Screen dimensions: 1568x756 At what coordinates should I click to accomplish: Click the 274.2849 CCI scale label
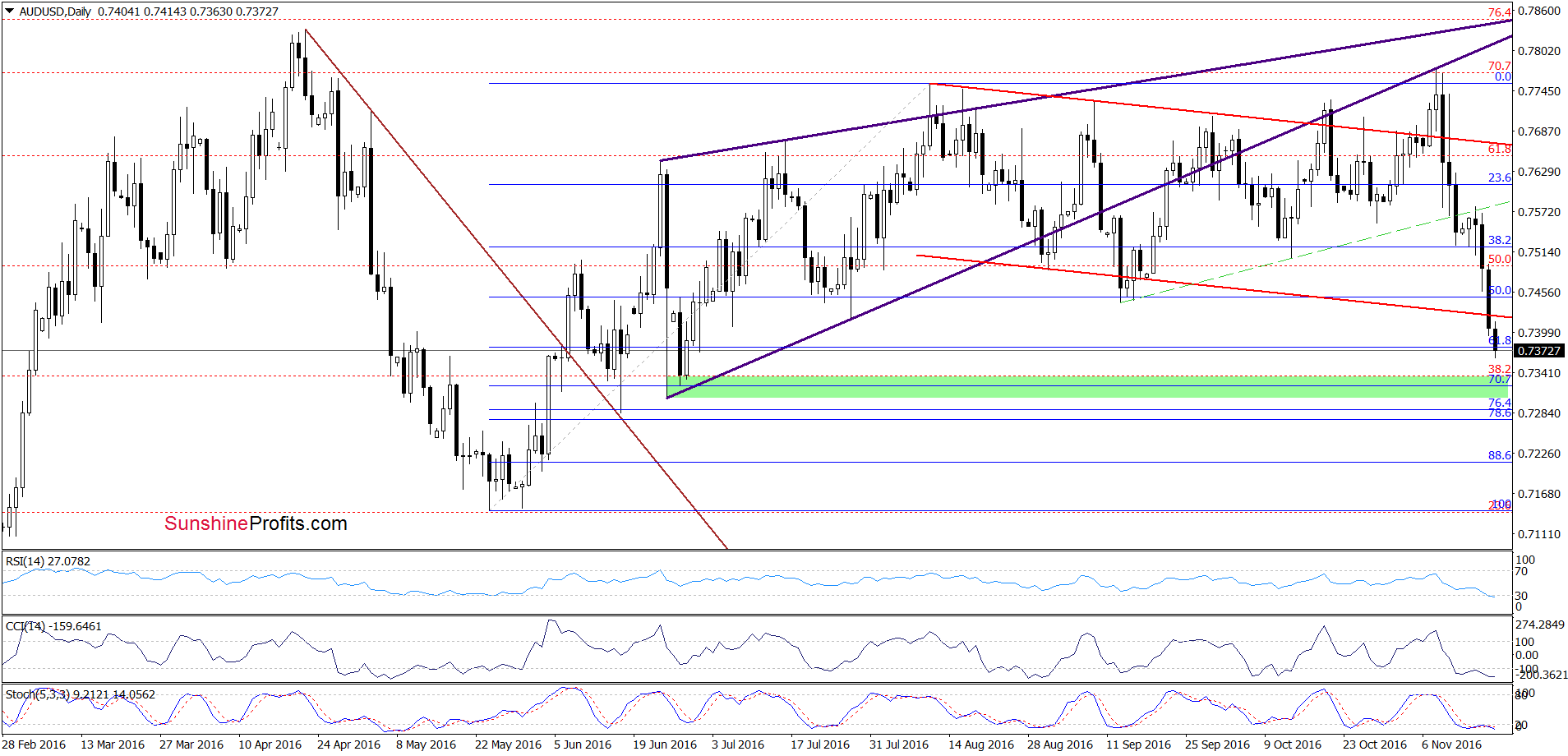1539,625
